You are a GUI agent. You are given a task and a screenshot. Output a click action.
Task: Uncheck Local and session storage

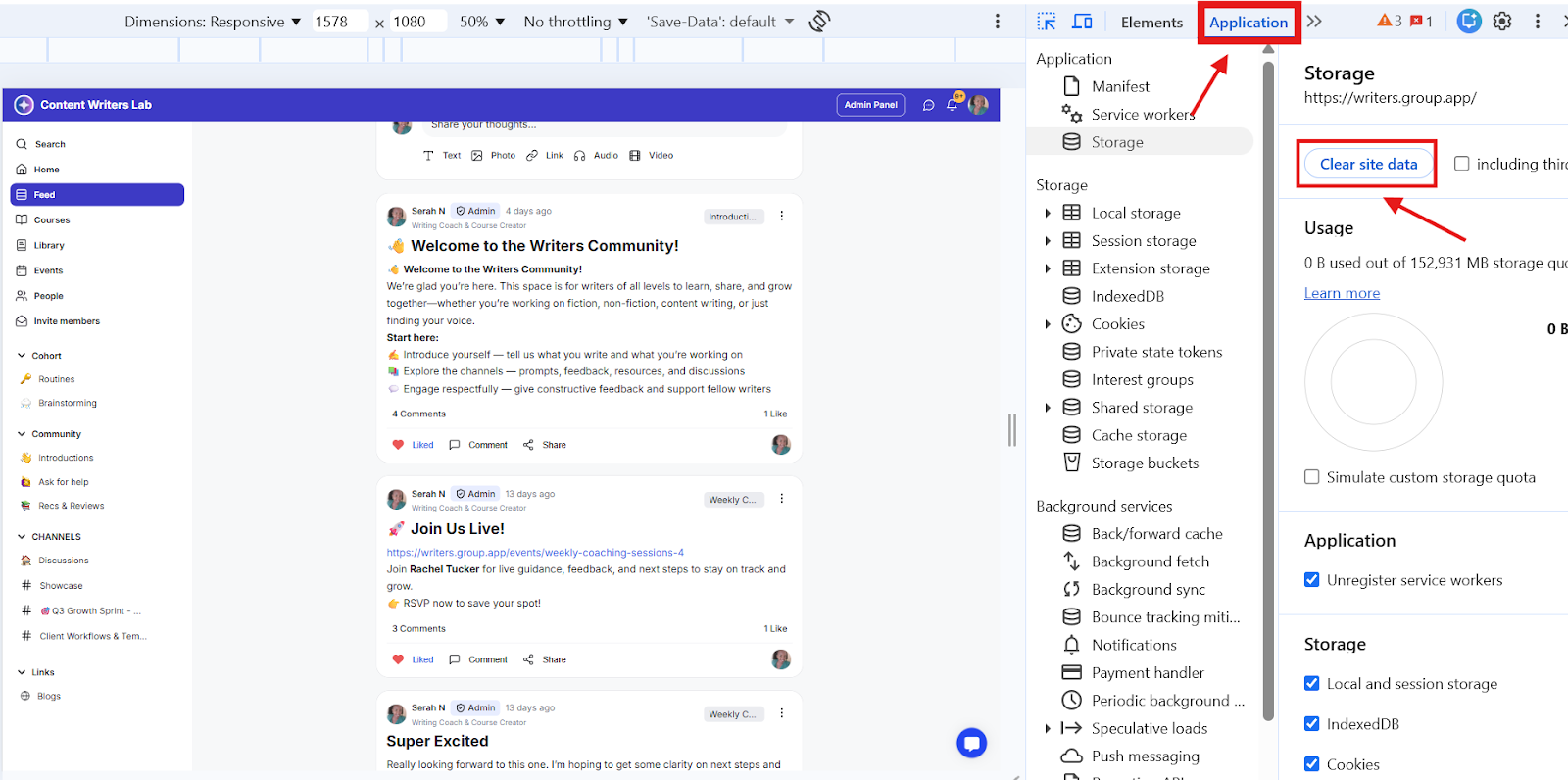pyautogui.click(x=1311, y=684)
